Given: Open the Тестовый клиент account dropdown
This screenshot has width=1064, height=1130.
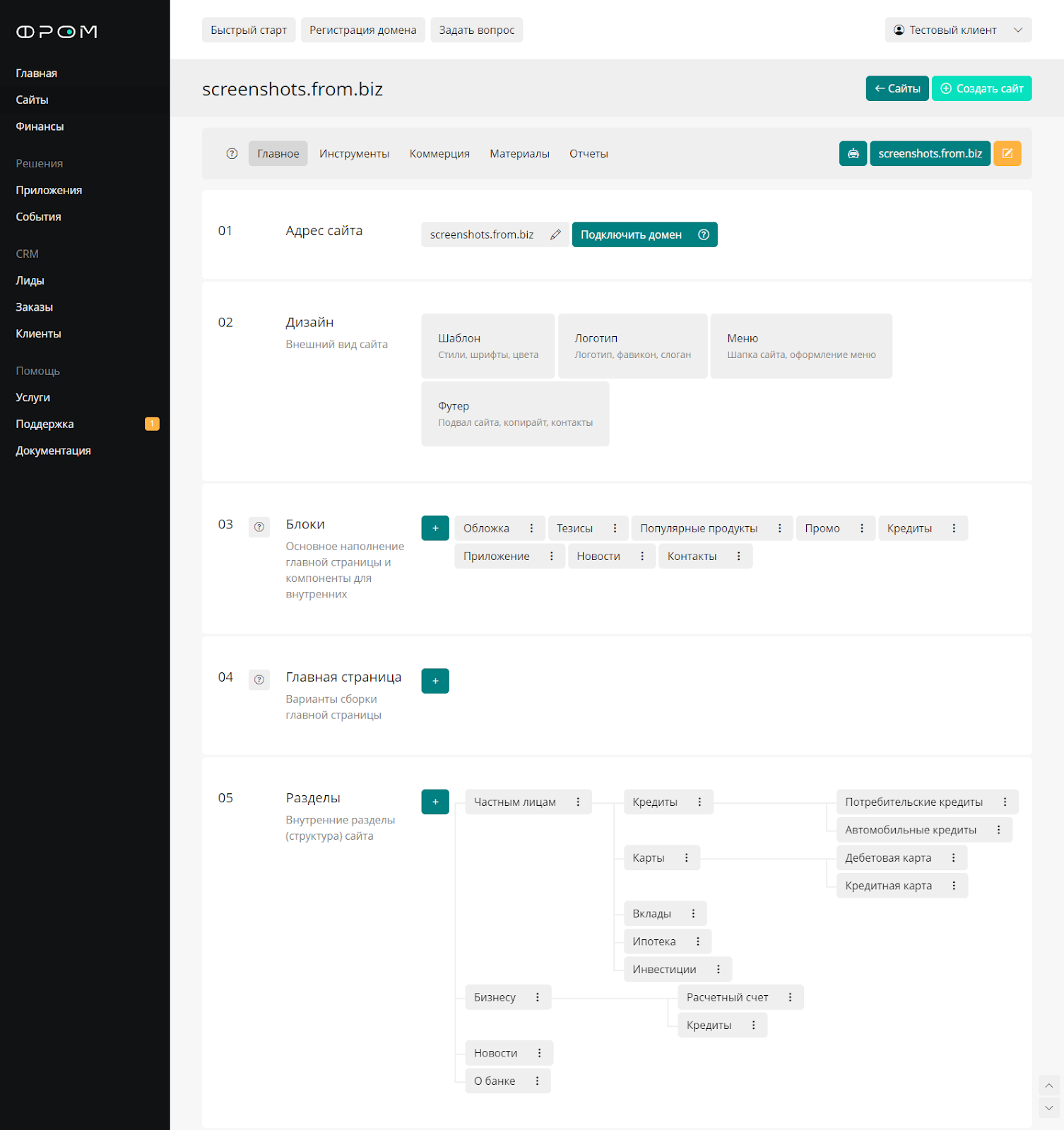Looking at the screenshot, I should [x=958, y=30].
